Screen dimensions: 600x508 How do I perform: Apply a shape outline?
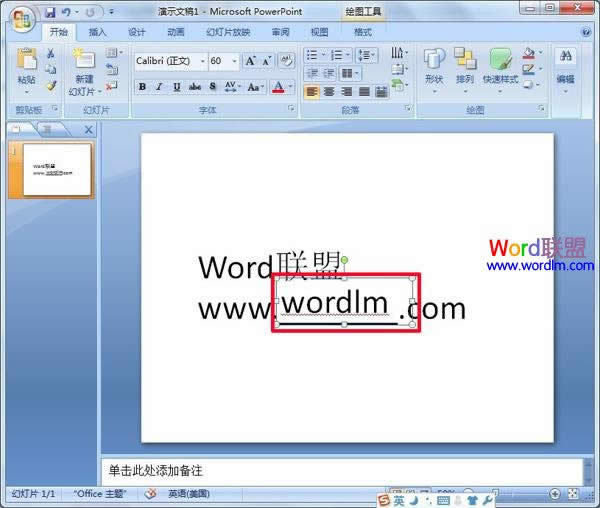pos(528,69)
